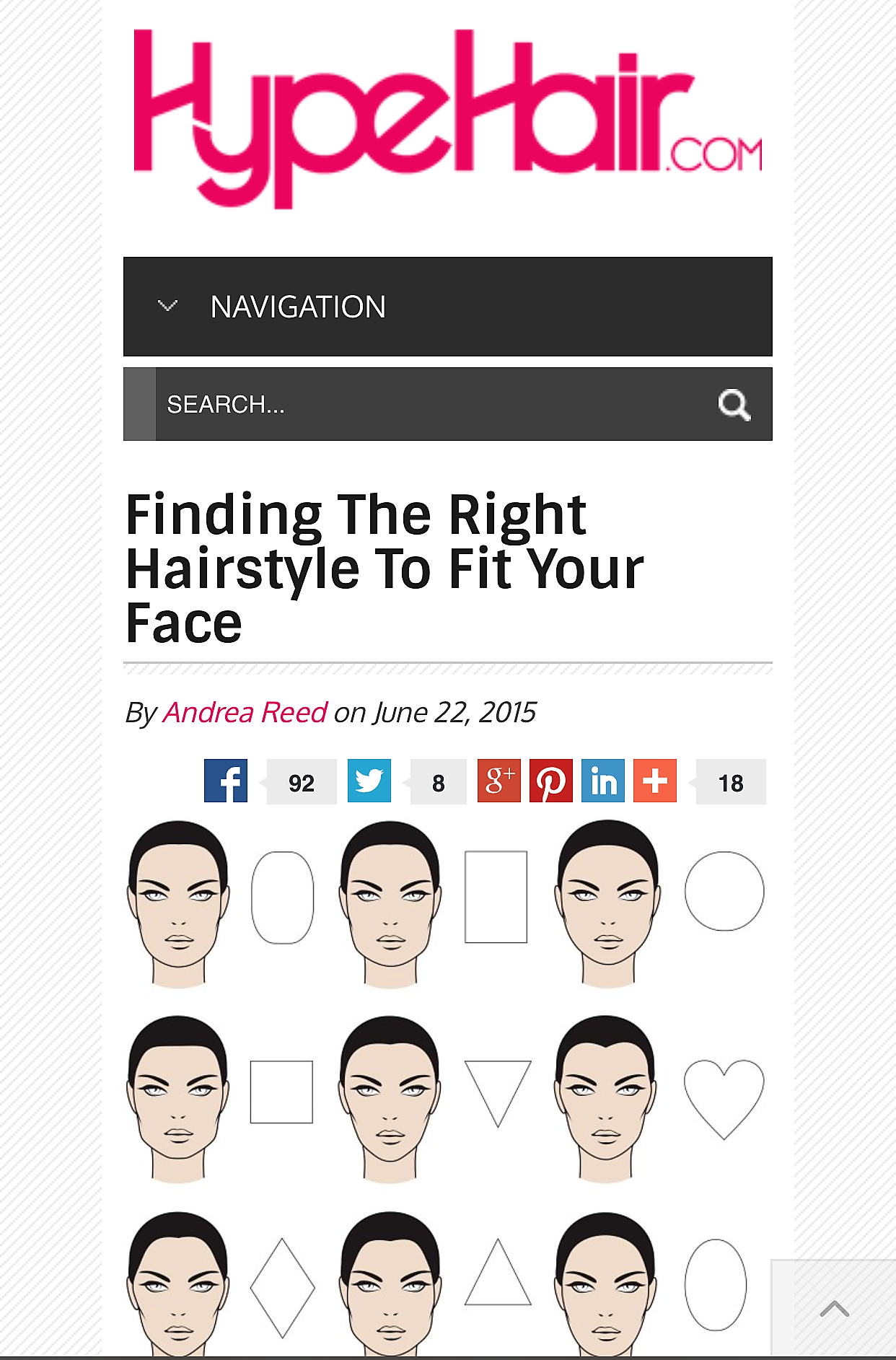The image size is (896, 1360).
Task: Pin article to Pinterest
Action: [551, 781]
